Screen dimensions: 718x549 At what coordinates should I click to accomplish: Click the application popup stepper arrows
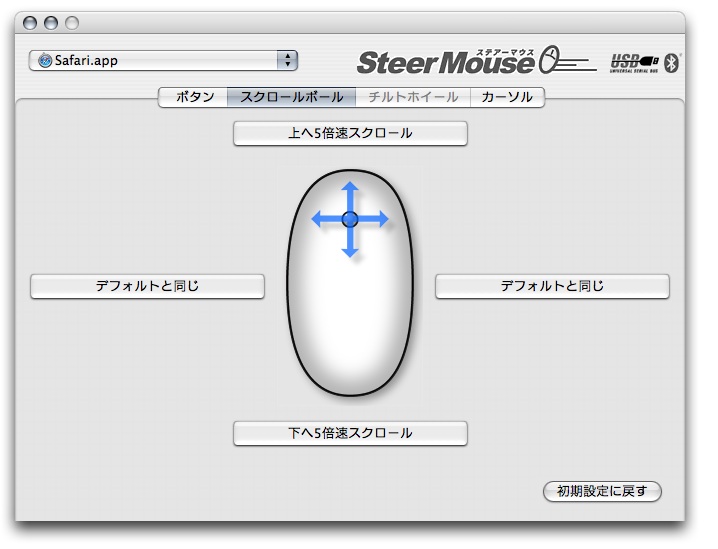point(288,61)
